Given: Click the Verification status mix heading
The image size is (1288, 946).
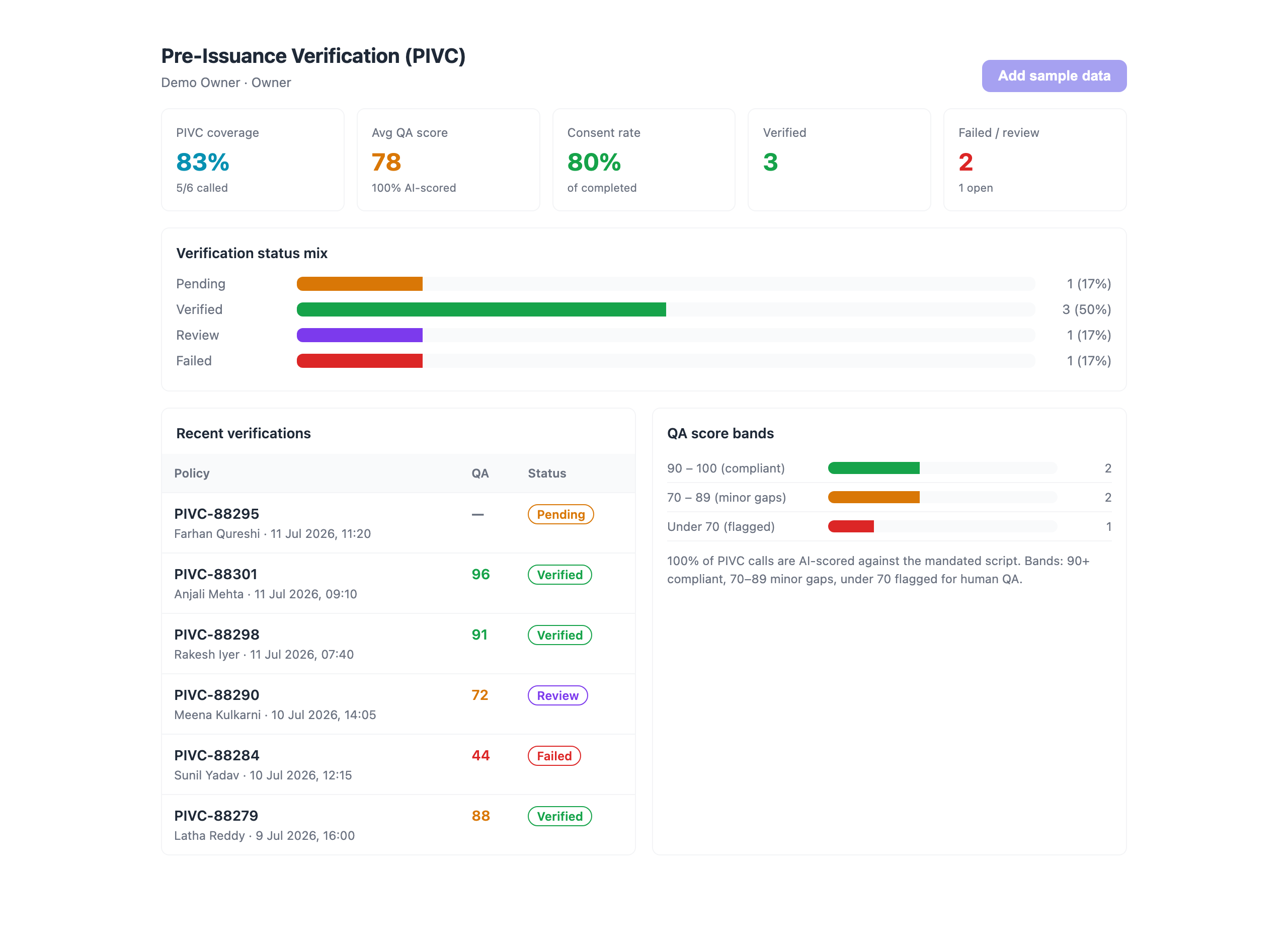Looking at the screenshot, I should [x=252, y=253].
